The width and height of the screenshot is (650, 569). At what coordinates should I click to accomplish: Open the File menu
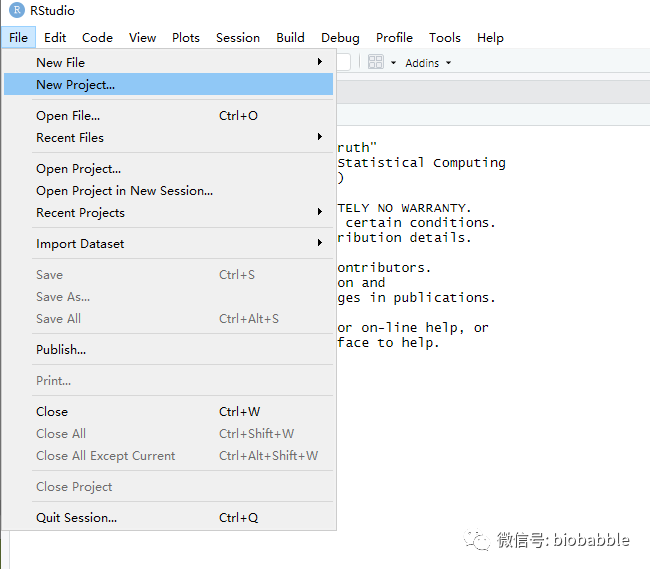[18, 38]
